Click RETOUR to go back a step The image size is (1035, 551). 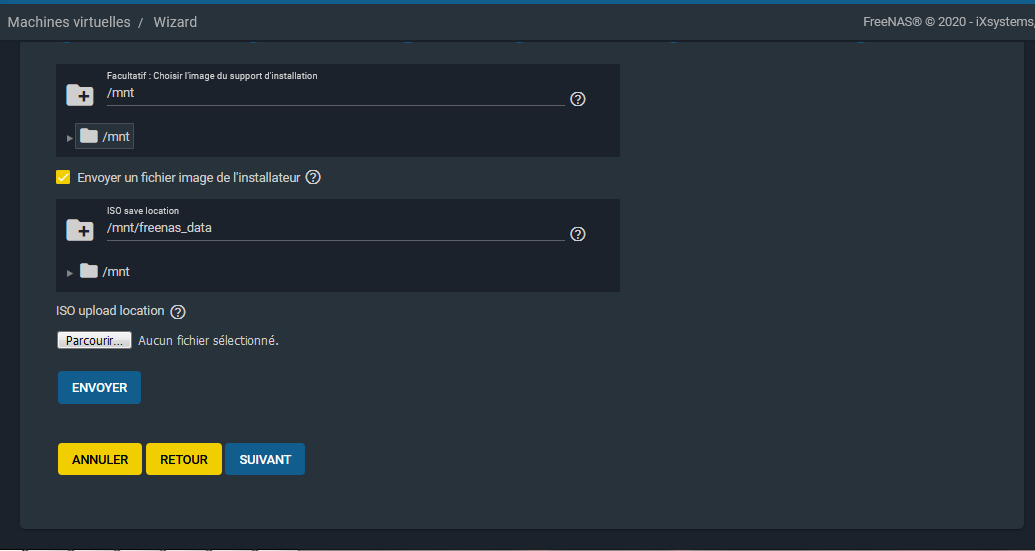point(184,459)
